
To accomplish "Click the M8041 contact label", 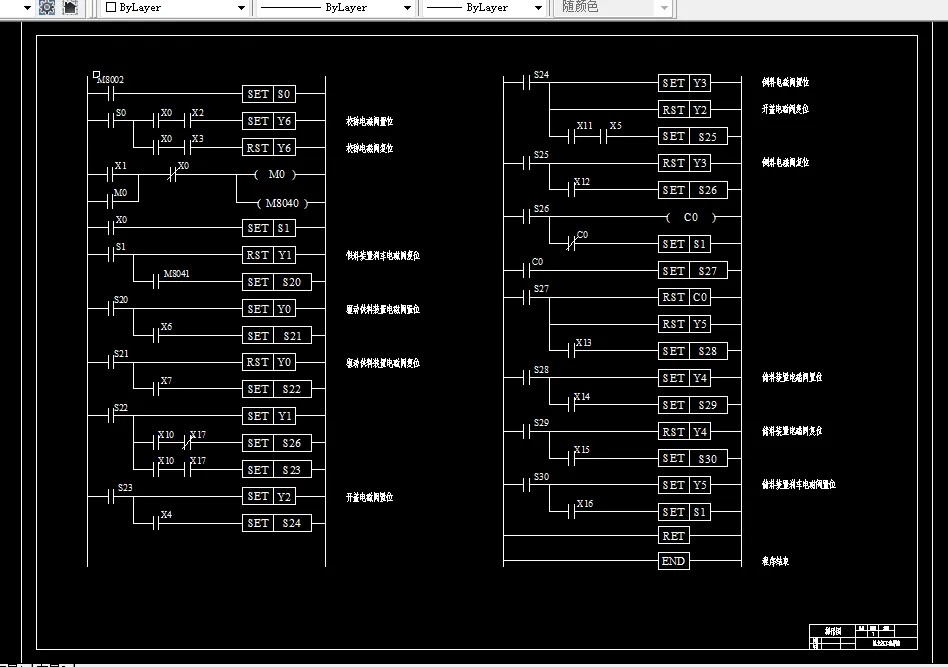I will (x=177, y=273).
